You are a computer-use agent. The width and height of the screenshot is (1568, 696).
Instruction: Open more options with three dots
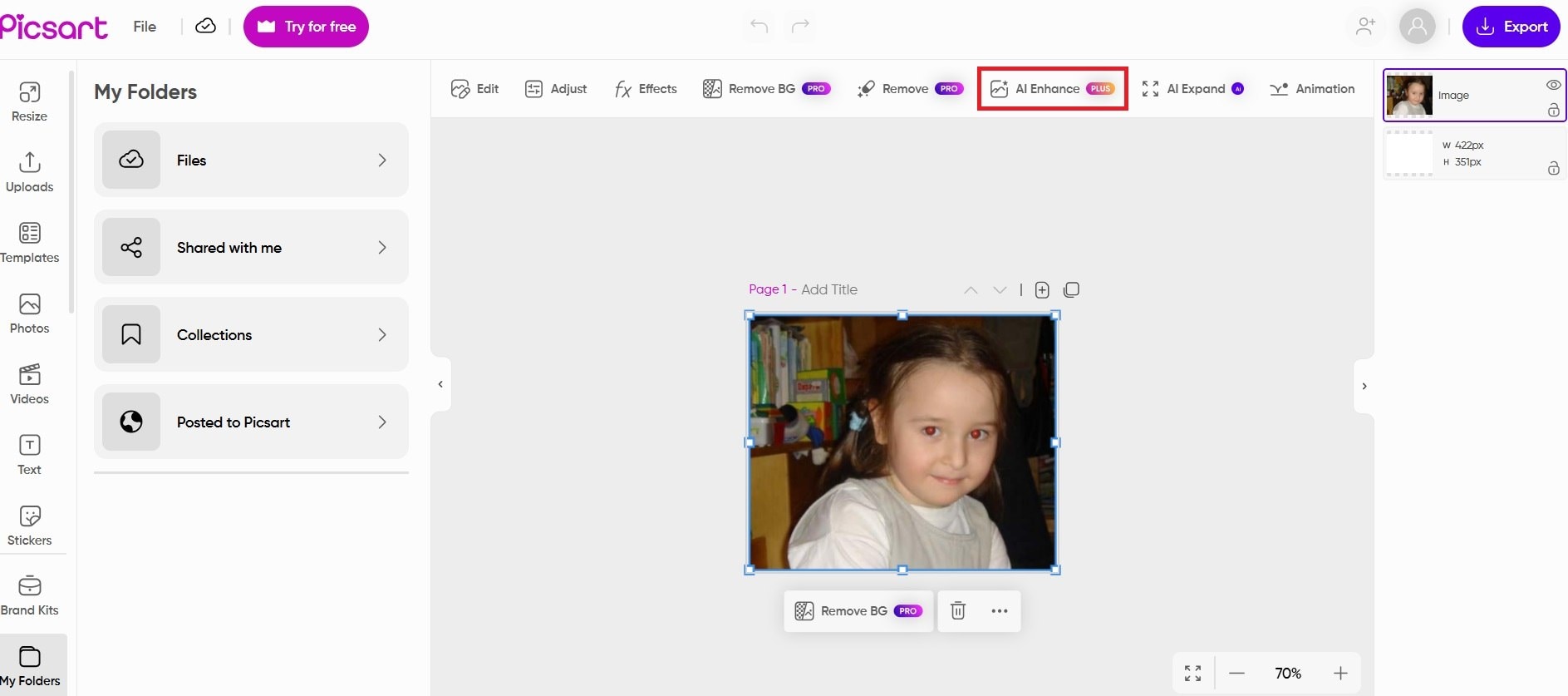click(x=1000, y=611)
